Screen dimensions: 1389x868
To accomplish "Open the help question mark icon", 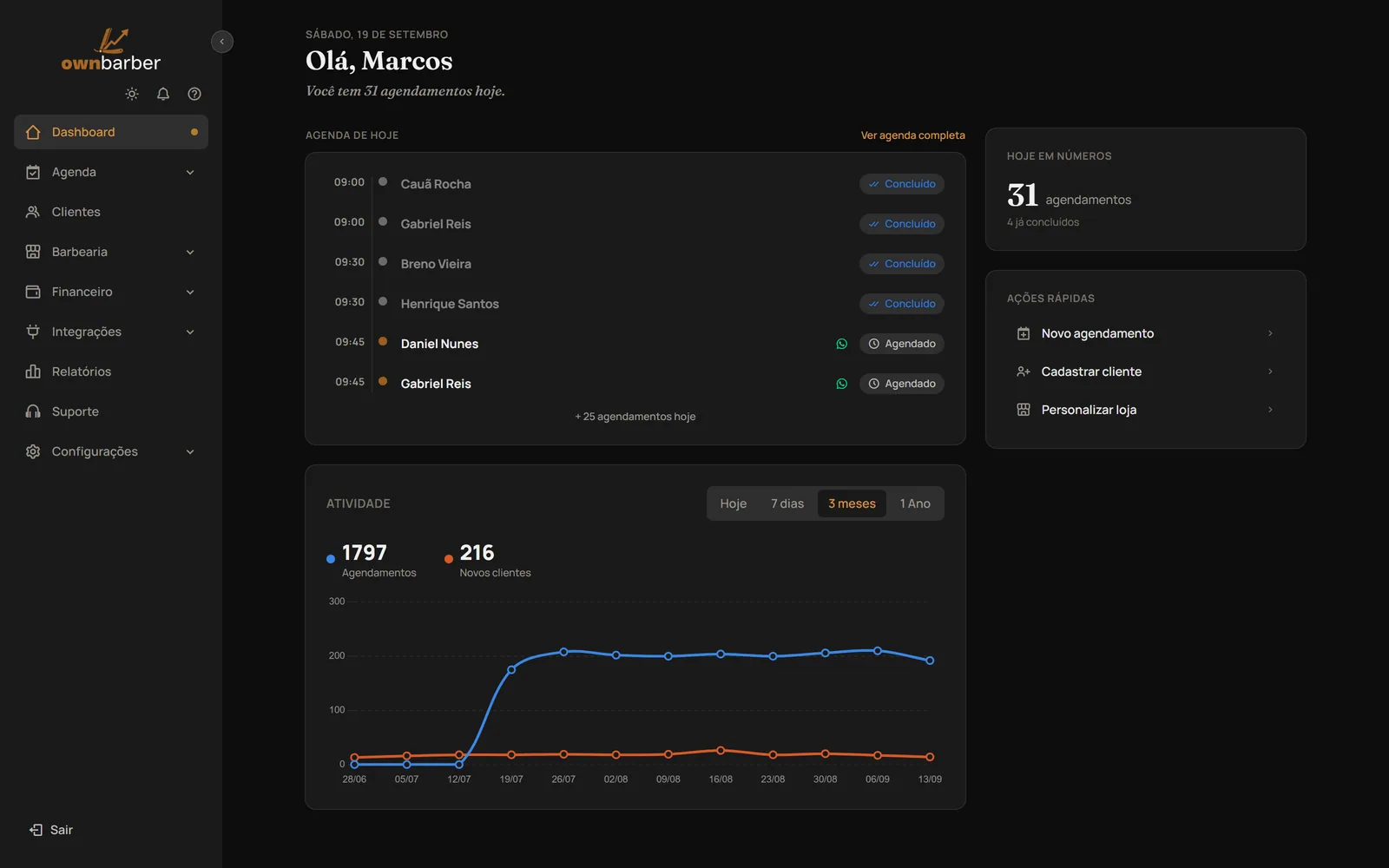I will click(x=194, y=94).
